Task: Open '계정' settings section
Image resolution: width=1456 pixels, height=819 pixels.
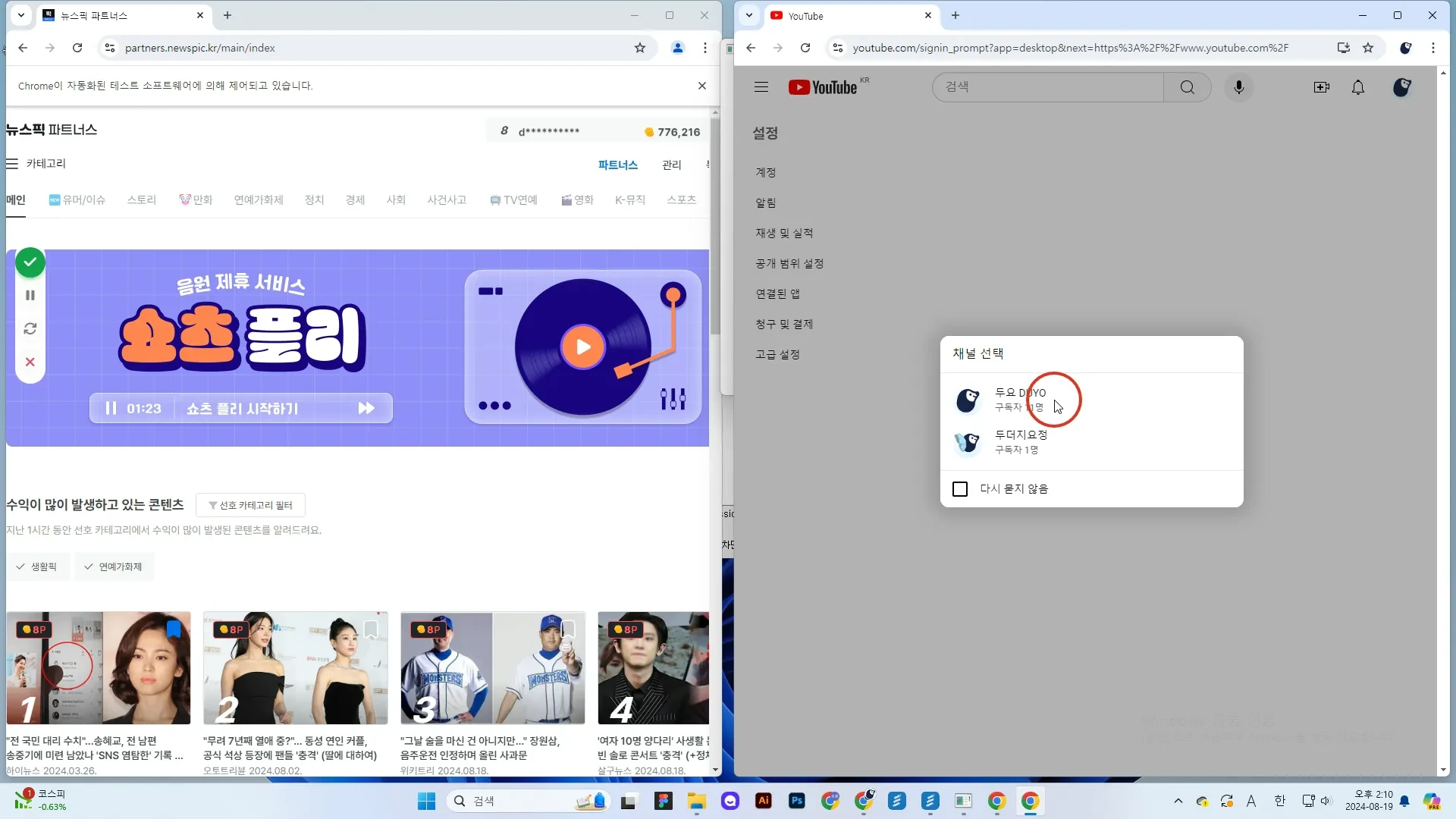Action: click(766, 172)
